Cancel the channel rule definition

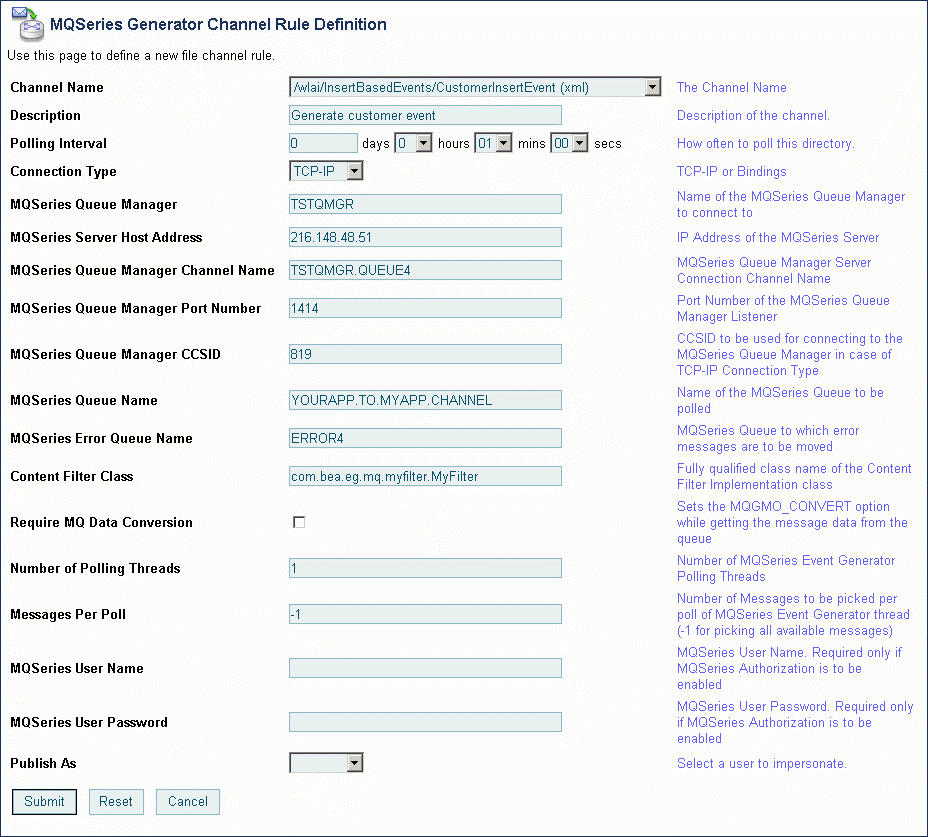(x=188, y=801)
